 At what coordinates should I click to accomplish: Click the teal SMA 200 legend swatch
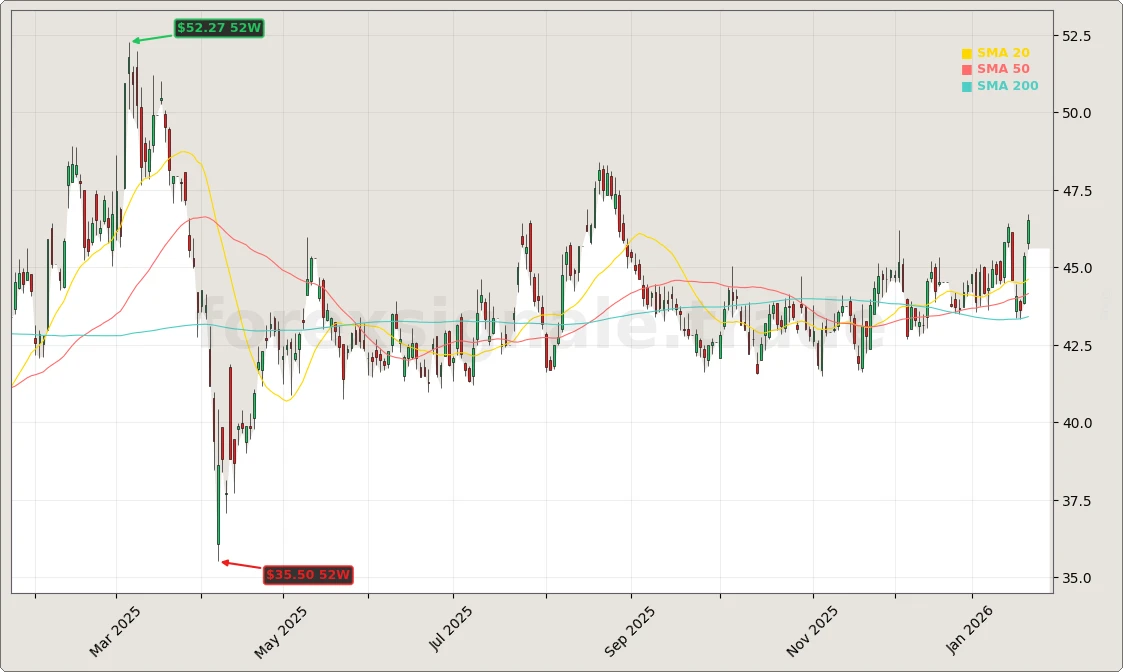click(967, 86)
